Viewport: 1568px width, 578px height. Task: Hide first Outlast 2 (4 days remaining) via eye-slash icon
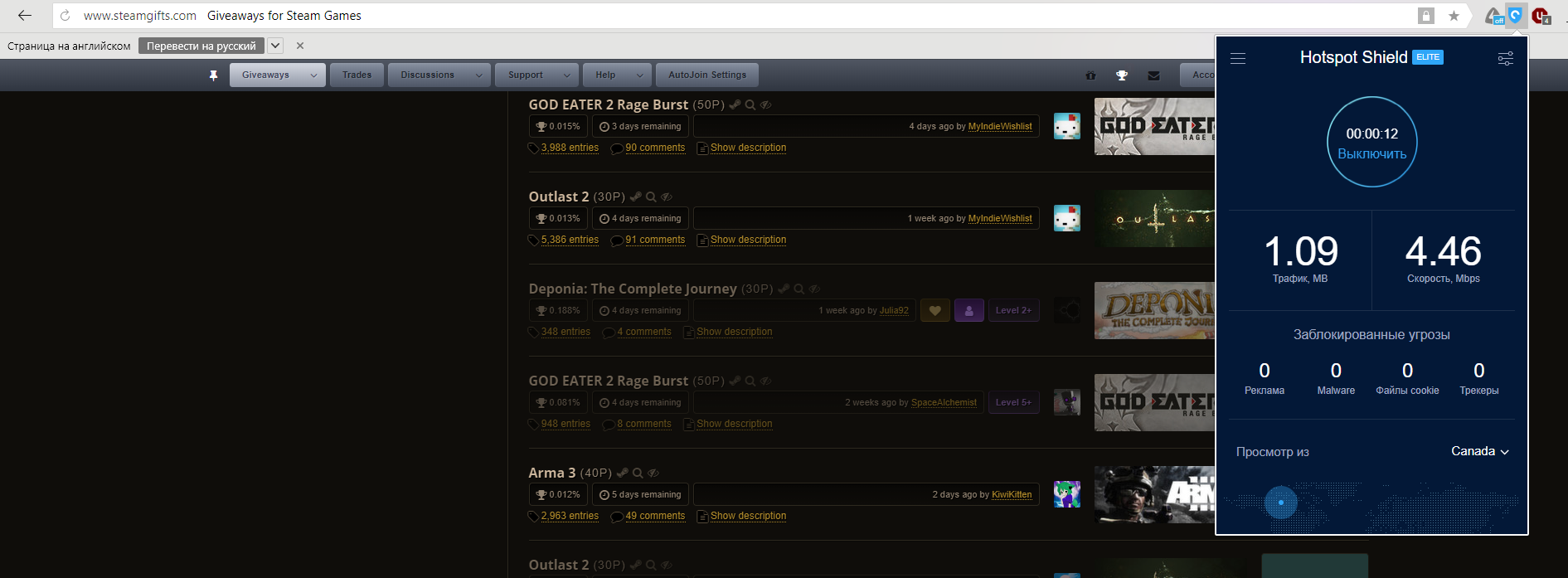tap(667, 197)
